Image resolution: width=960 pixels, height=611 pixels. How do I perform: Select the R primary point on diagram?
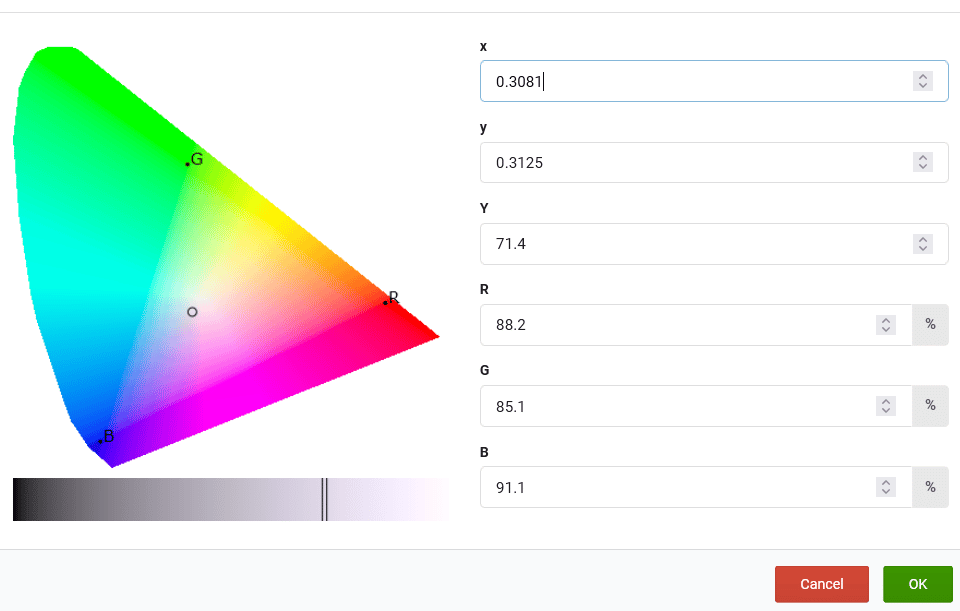(x=385, y=302)
